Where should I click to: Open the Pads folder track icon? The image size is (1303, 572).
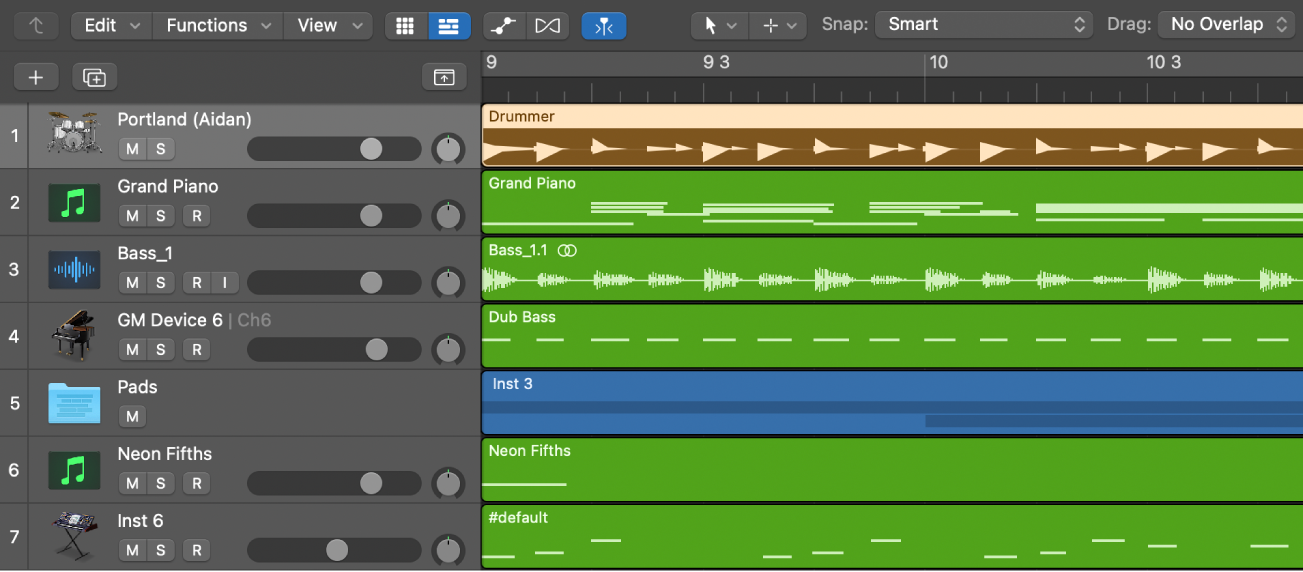(74, 403)
